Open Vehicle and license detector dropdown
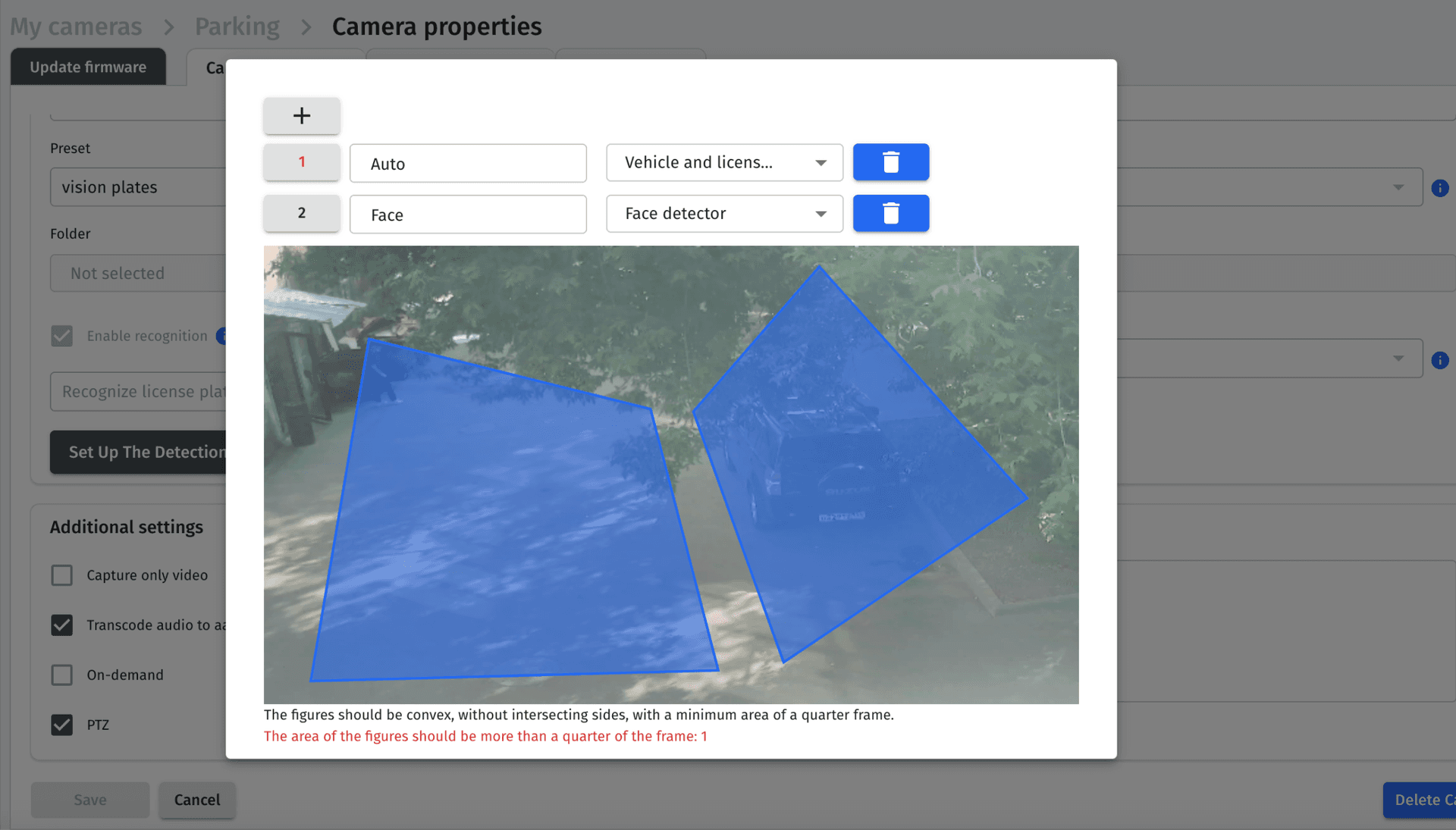The width and height of the screenshot is (1456, 830). [x=723, y=163]
